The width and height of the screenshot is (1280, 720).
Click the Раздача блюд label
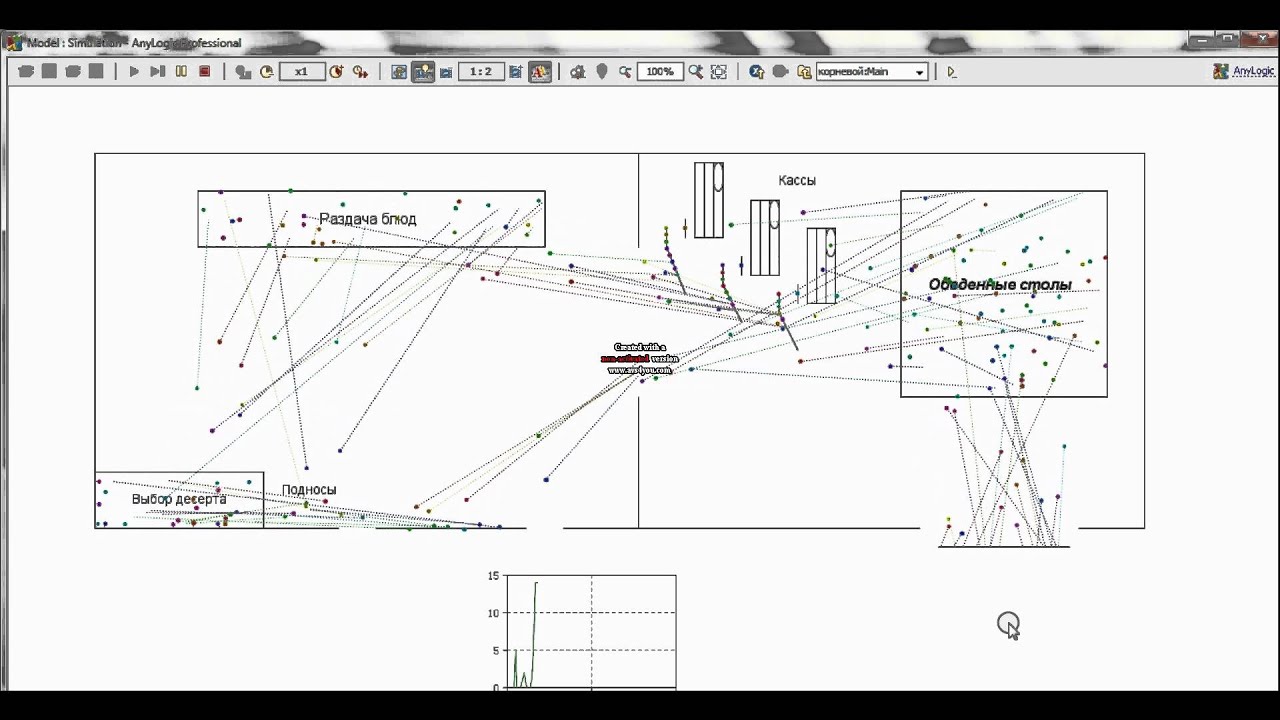[368, 219]
